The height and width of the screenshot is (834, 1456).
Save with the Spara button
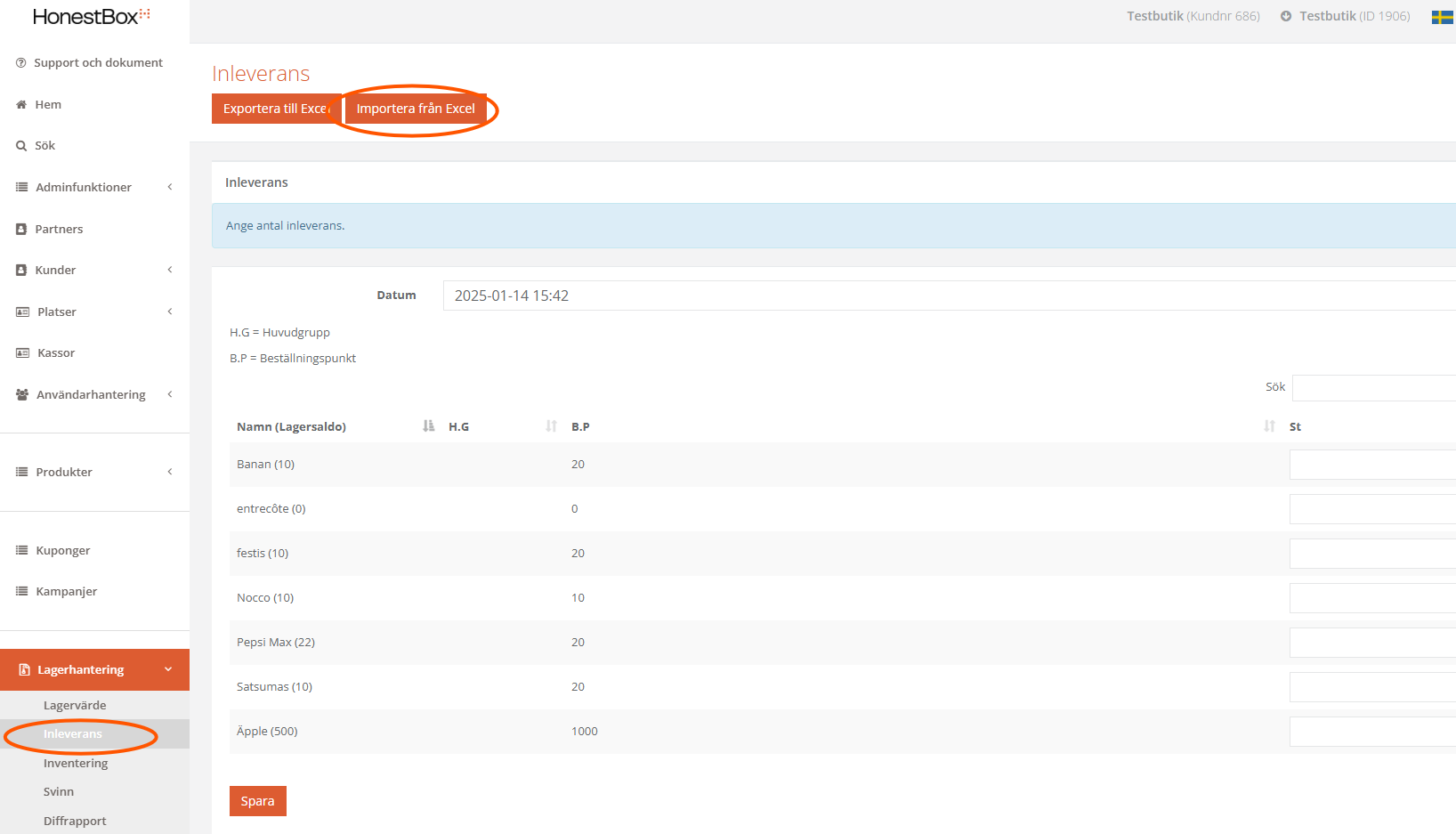point(257,801)
